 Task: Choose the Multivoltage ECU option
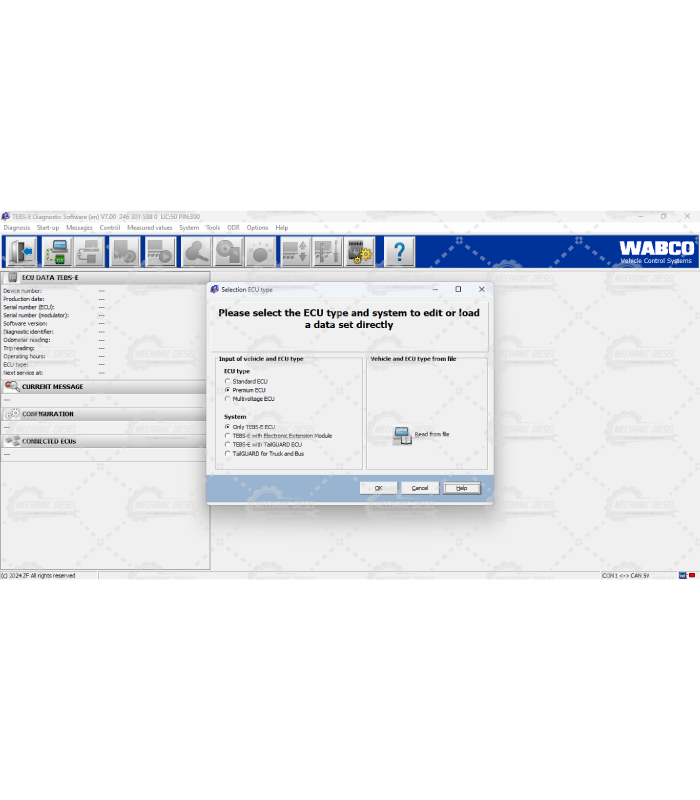pyautogui.click(x=228, y=399)
